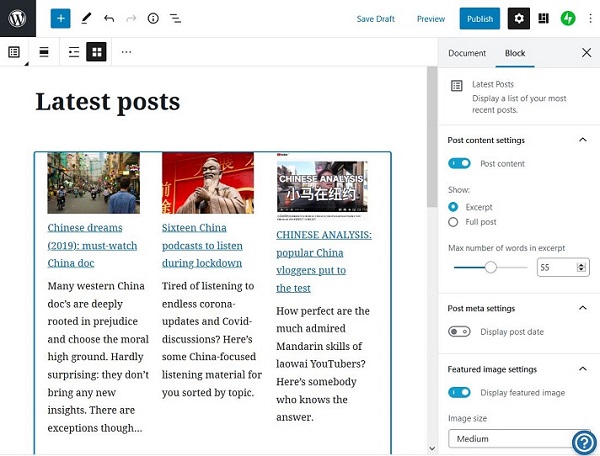Open the green Jetpack icon
The height and width of the screenshot is (456, 600).
(x=568, y=18)
